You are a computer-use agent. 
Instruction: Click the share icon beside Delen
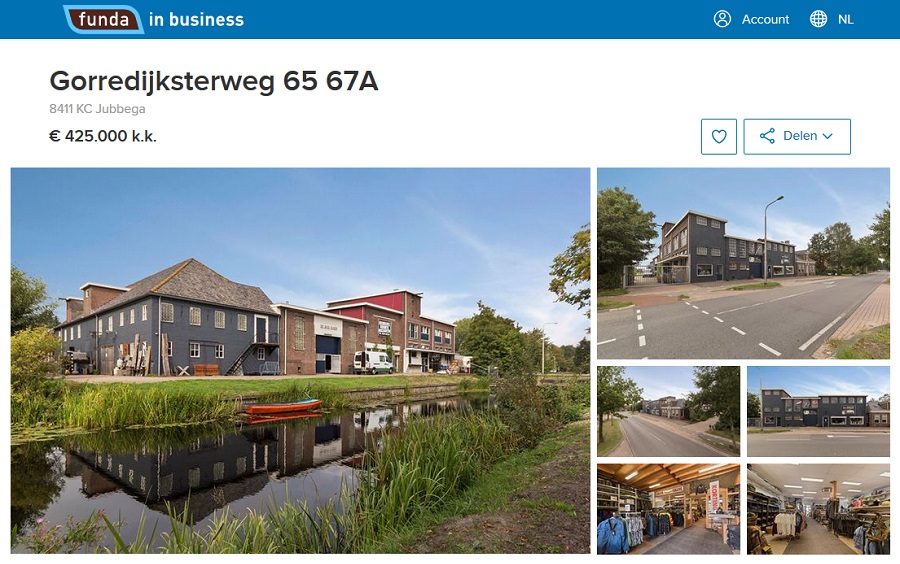767,136
